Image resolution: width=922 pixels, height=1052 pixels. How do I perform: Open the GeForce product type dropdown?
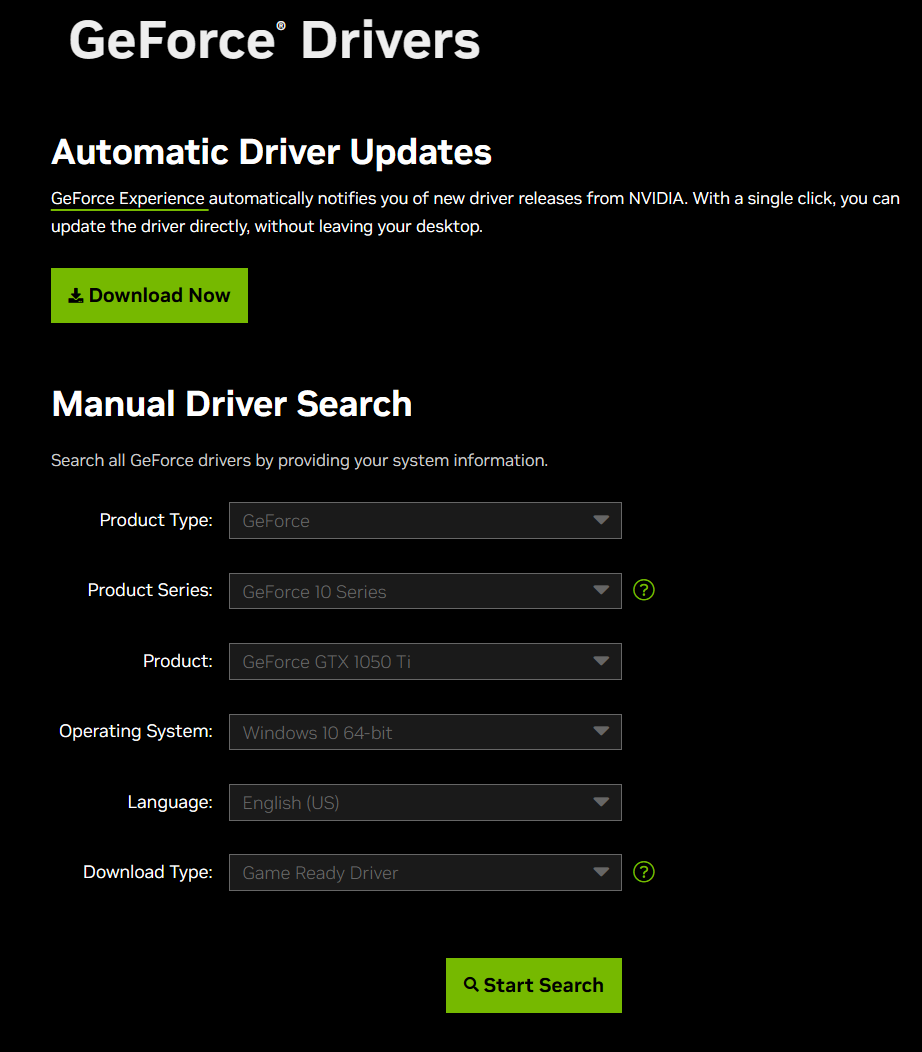click(x=424, y=520)
